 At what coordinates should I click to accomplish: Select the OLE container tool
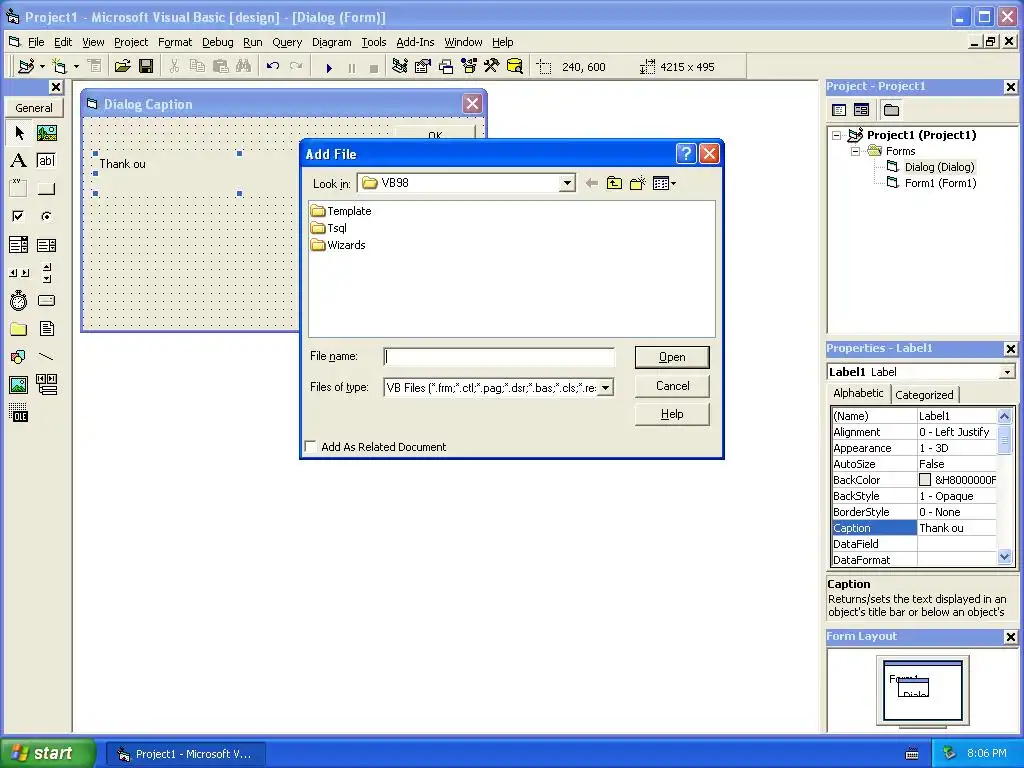click(x=19, y=413)
